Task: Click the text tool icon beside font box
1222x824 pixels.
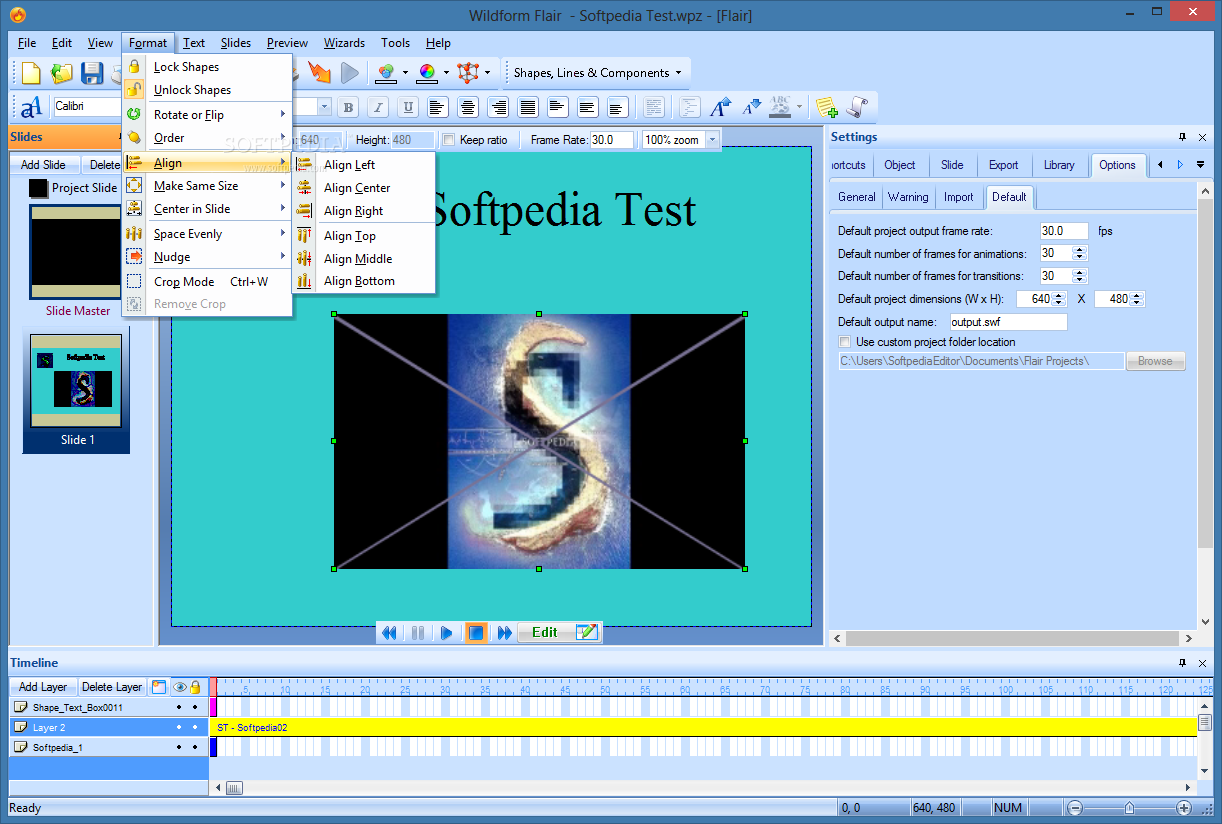Action: (31, 106)
